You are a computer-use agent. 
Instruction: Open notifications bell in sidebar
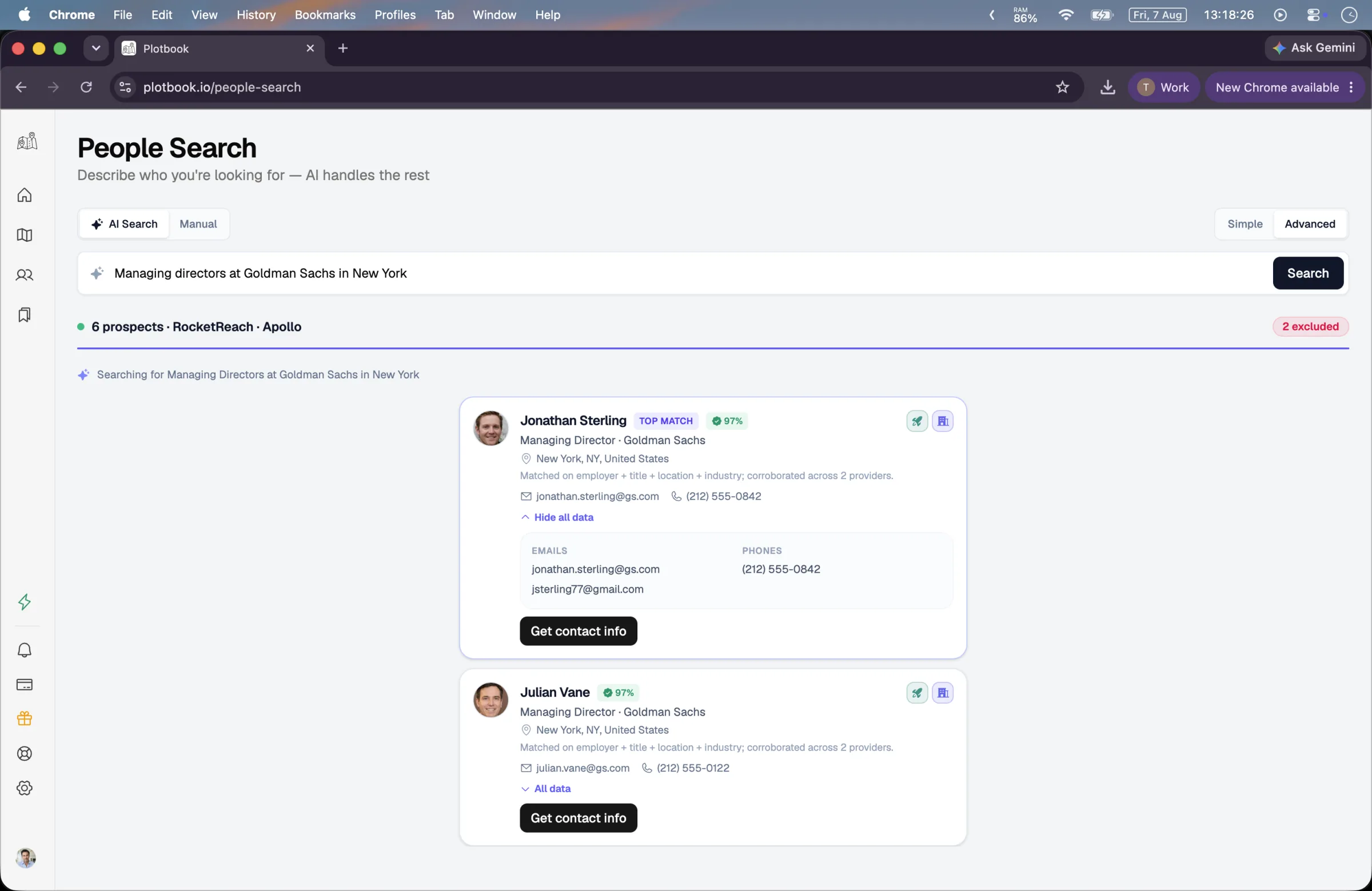[24, 650]
